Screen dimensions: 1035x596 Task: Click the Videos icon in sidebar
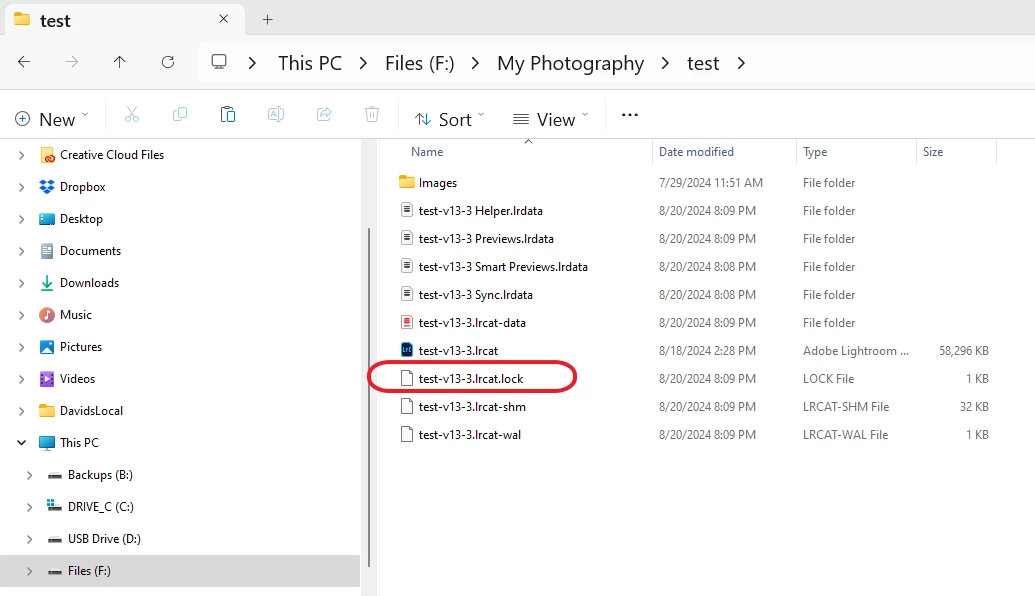[x=47, y=379]
